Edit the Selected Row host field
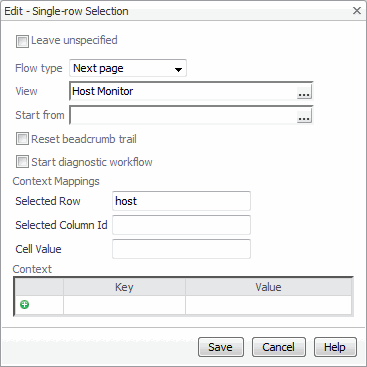Screen dimensions: 367x367 pyautogui.click(x=181, y=201)
